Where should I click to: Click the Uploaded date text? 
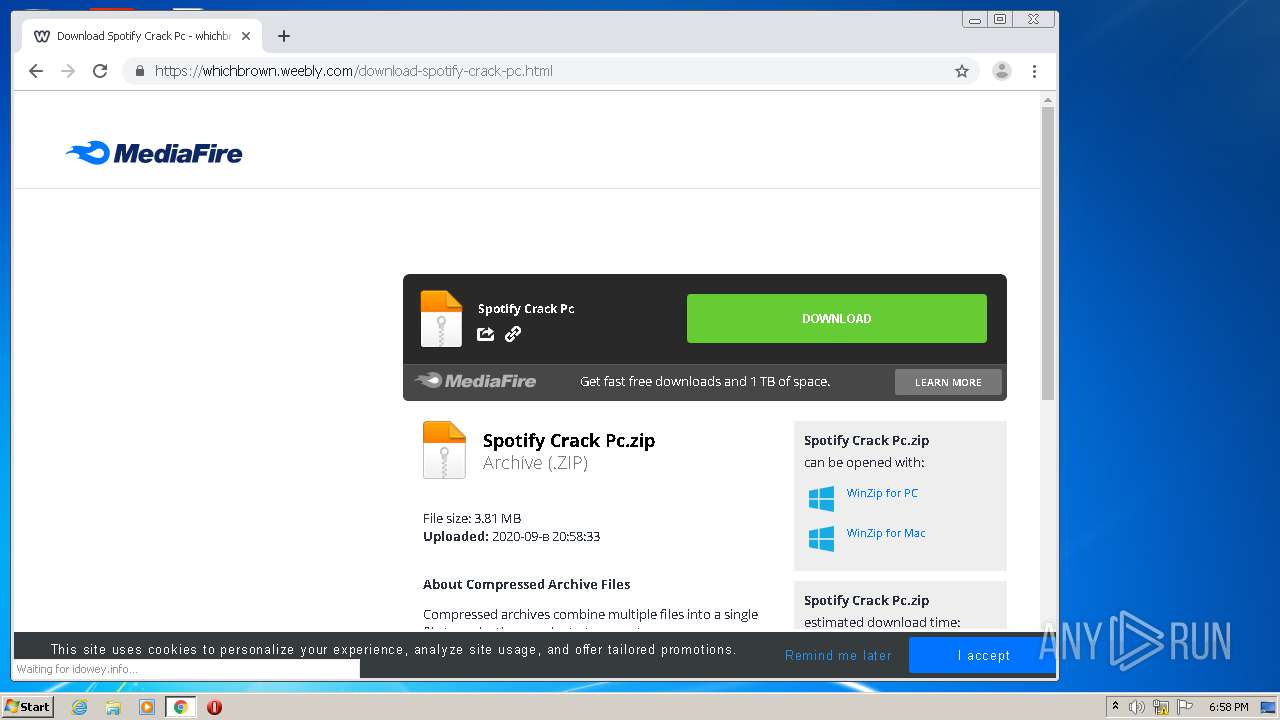tap(511, 536)
